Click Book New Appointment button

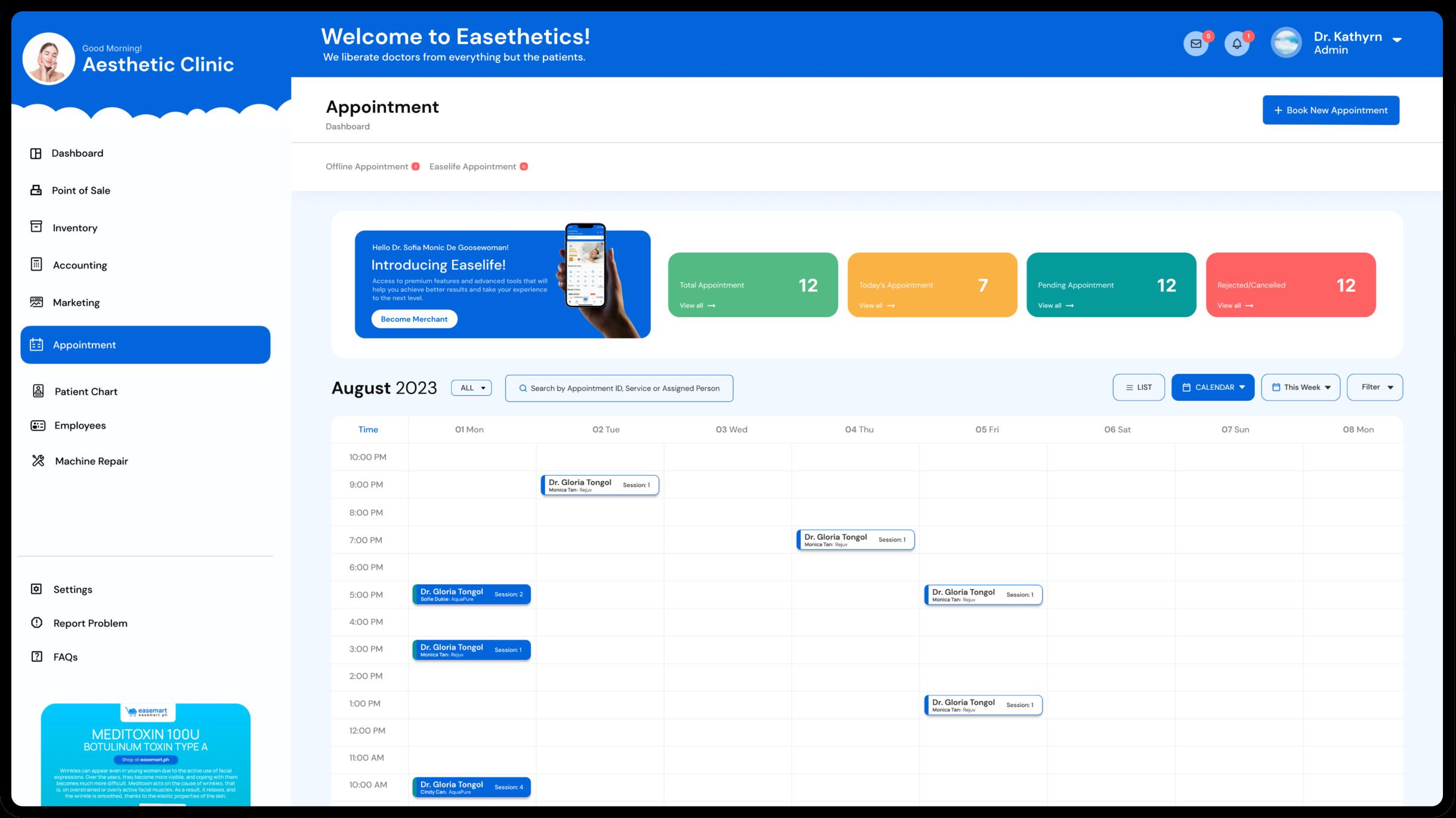coord(1330,110)
